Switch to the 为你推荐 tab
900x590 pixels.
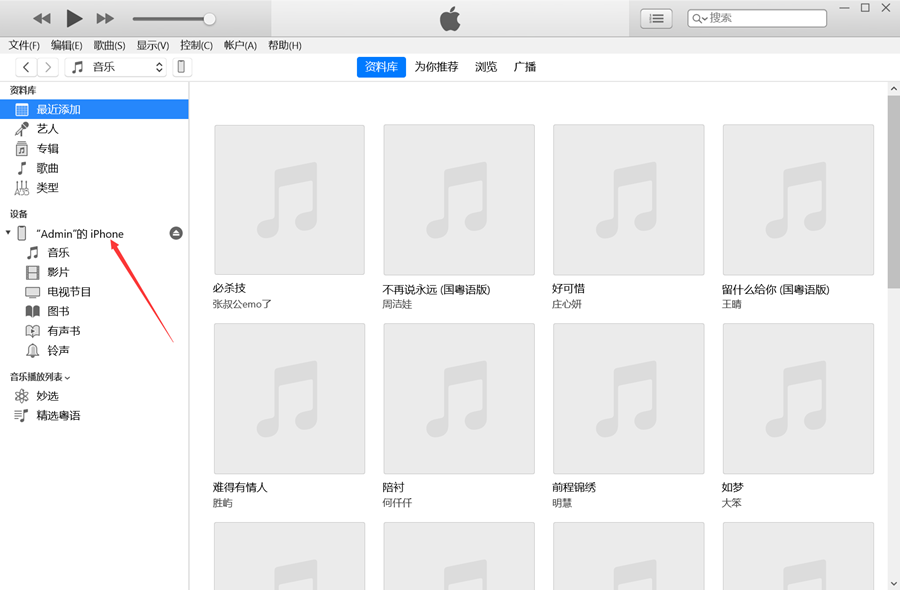point(436,67)
